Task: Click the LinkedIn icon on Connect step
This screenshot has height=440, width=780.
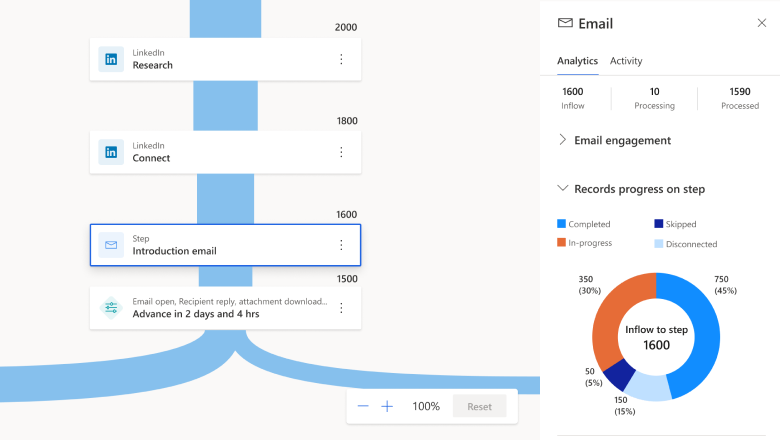Action: [111, 152]
